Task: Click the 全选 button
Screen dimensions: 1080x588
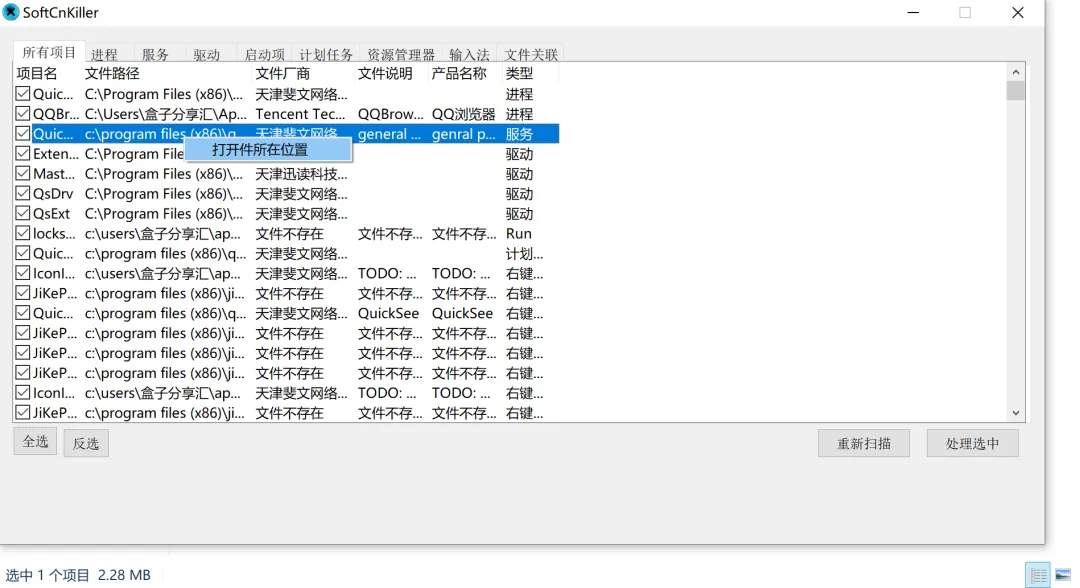Action: 35,441
